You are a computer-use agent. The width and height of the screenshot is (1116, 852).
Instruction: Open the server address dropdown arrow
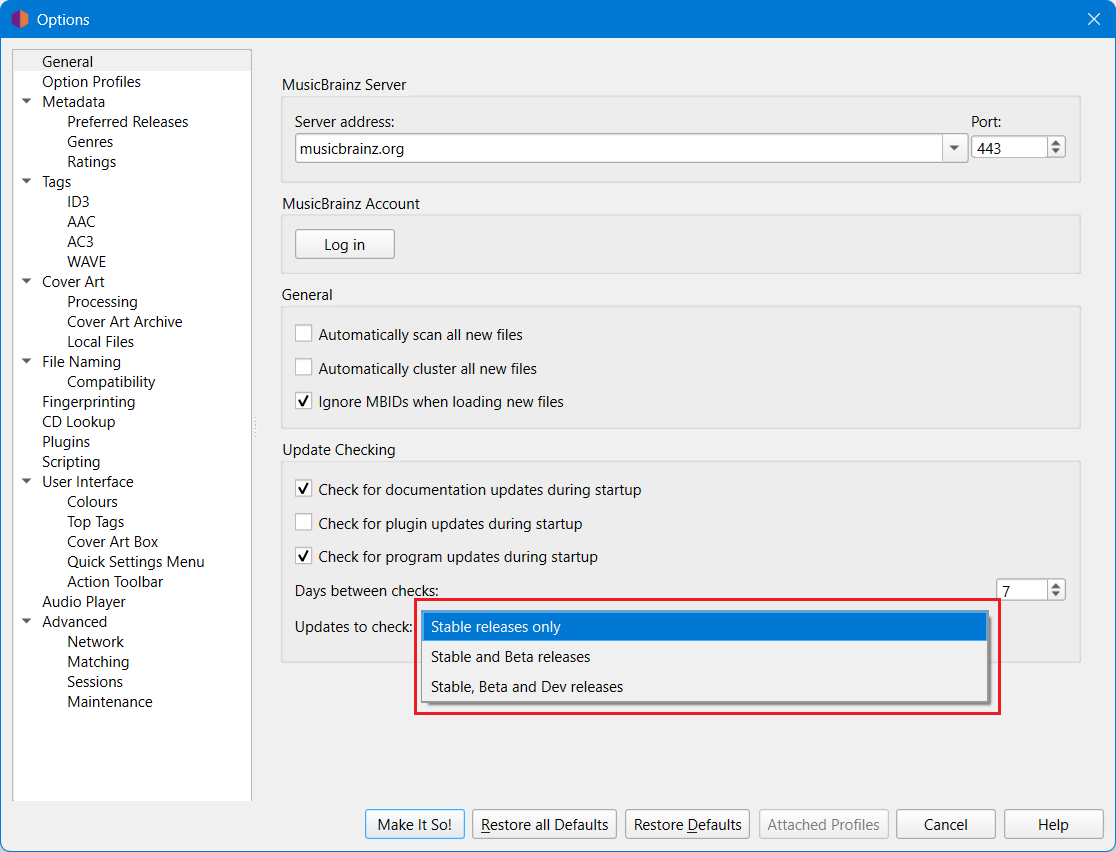point(953,148)
